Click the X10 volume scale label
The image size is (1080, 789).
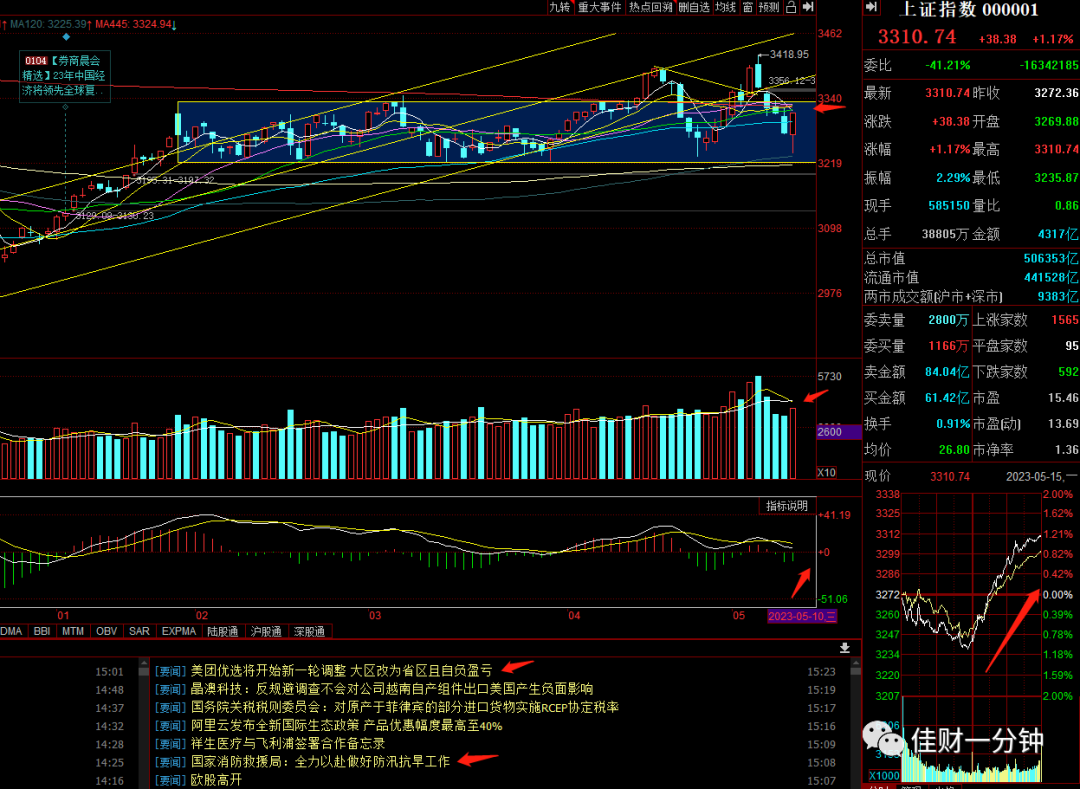[827, 472]
